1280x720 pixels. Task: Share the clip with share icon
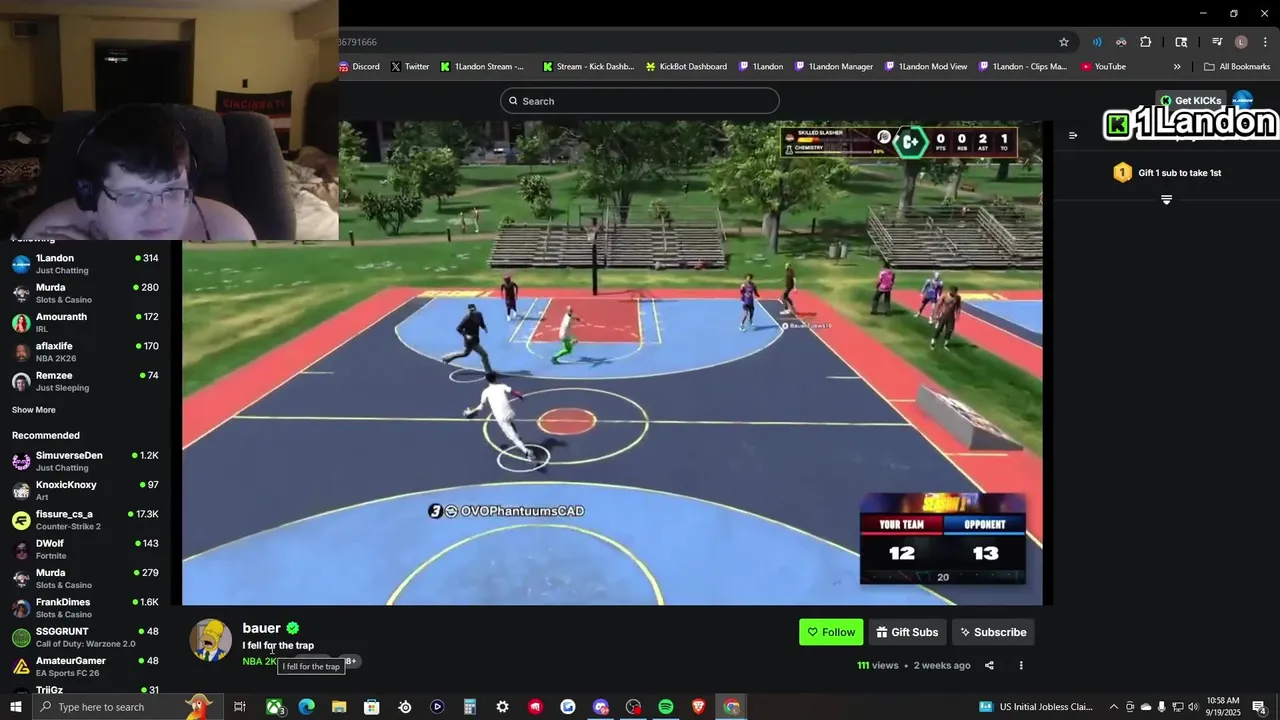pyautogui.click(x=989, y=665)
